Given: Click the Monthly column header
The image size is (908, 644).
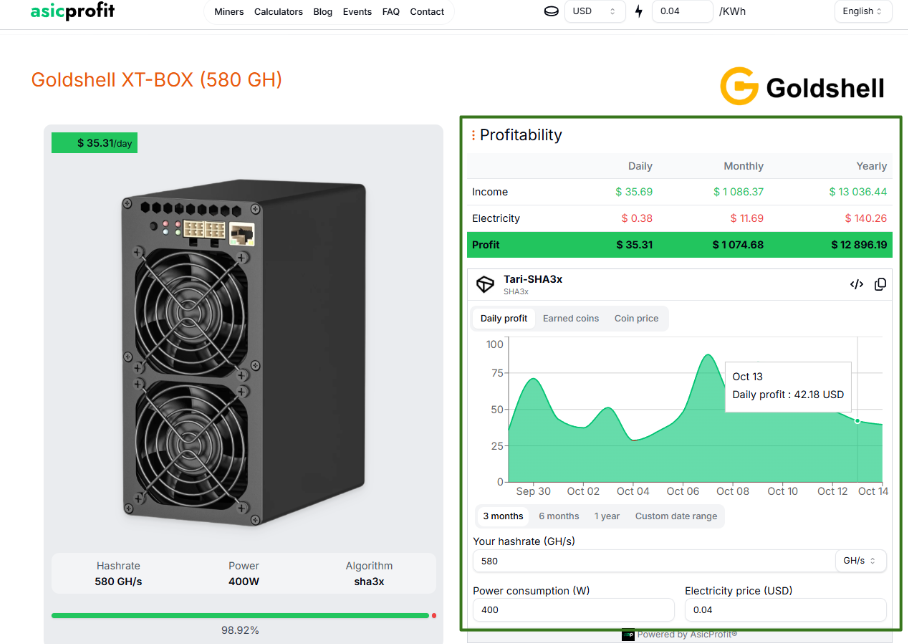Looking at the screenshot, I should coord(744,166).
